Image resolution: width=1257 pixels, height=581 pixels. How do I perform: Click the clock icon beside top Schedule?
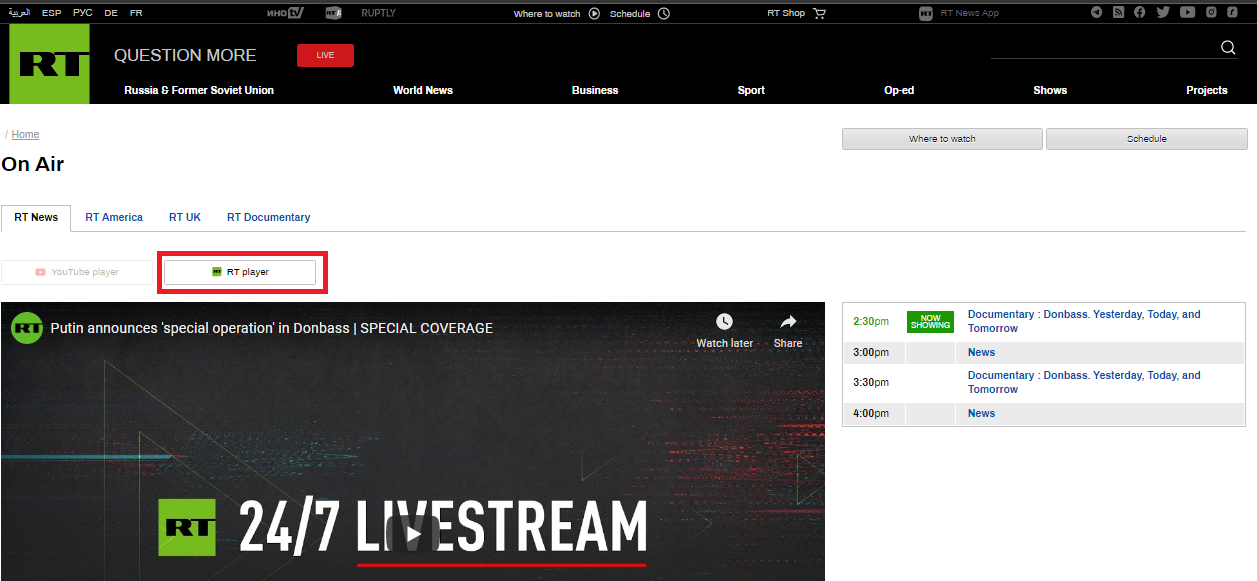point(664,14)
